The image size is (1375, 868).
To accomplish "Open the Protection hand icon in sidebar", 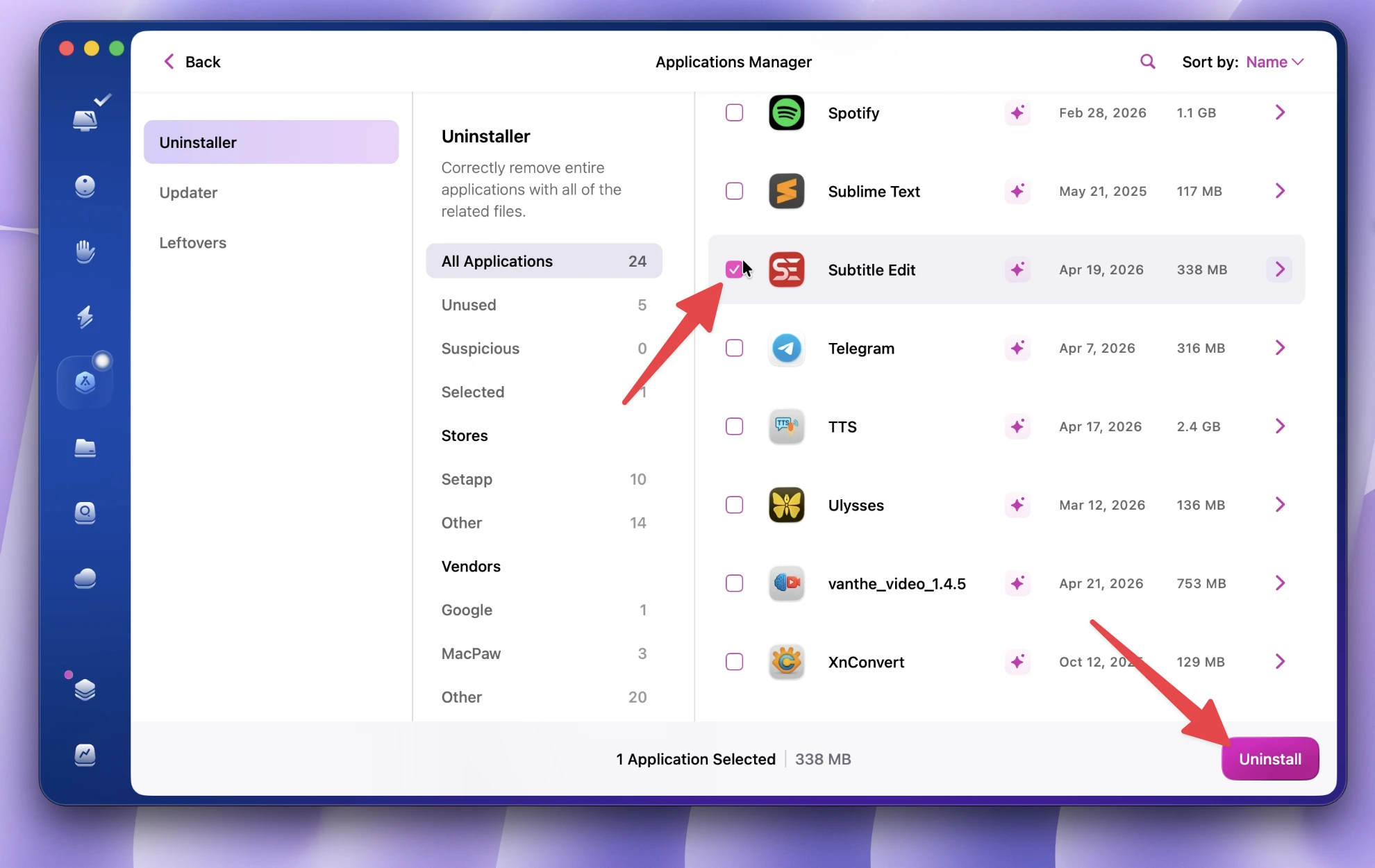I will click(85, 251).
